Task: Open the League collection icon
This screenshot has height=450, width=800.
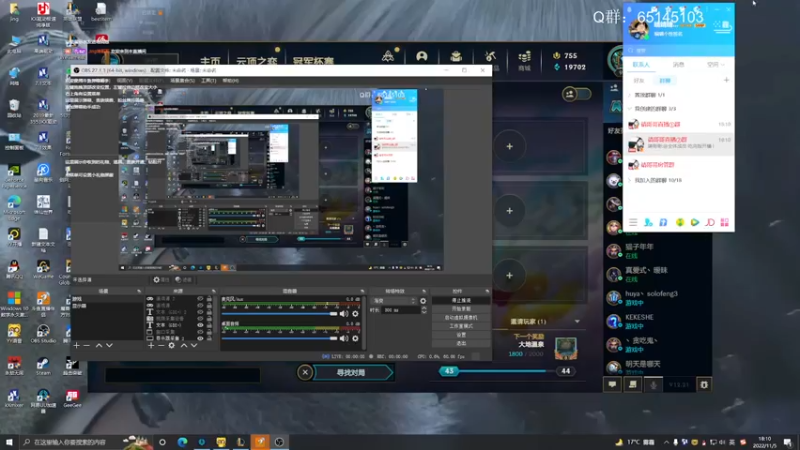Action: coord(456,56)
